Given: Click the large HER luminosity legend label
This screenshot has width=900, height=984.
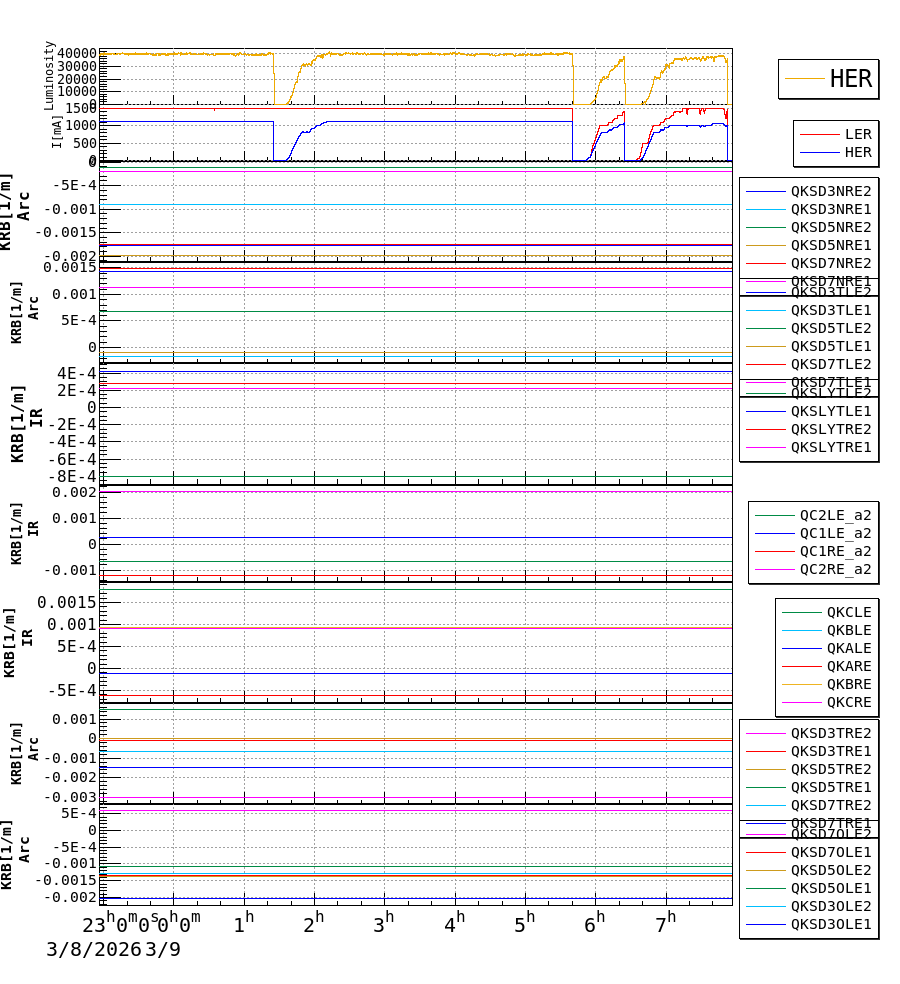Looking at the screenshot, I should click(x=850, y=79).
